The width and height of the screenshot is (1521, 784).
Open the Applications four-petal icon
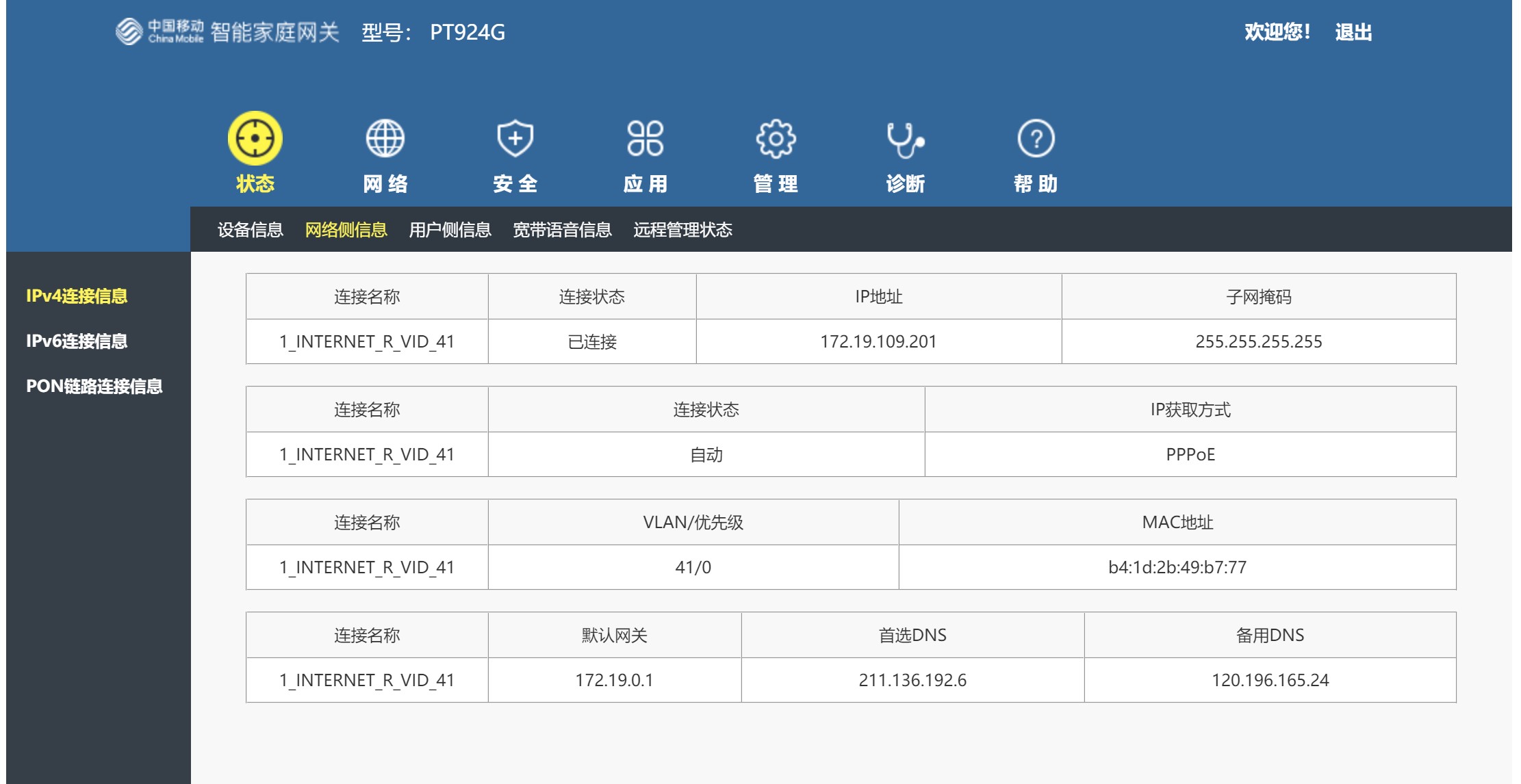645,138
